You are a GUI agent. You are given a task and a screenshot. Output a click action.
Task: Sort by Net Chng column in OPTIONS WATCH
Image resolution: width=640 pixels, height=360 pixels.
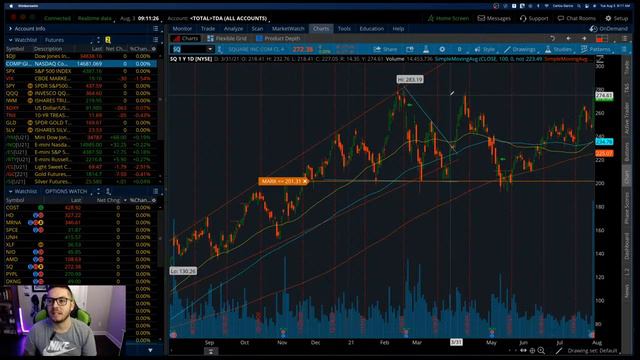(x=109, y=200)
